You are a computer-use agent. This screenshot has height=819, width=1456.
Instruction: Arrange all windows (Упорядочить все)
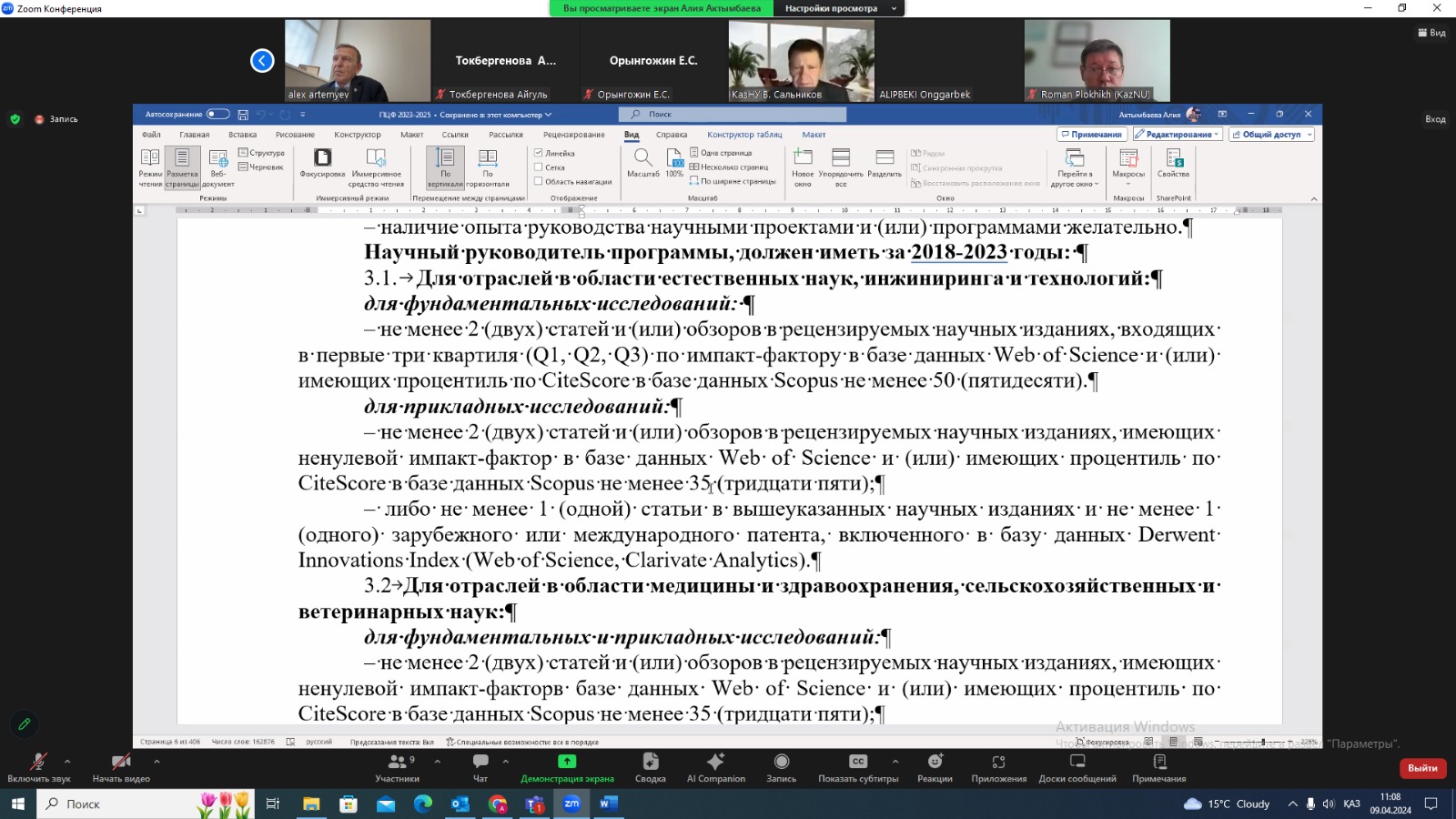click(841, 167)
